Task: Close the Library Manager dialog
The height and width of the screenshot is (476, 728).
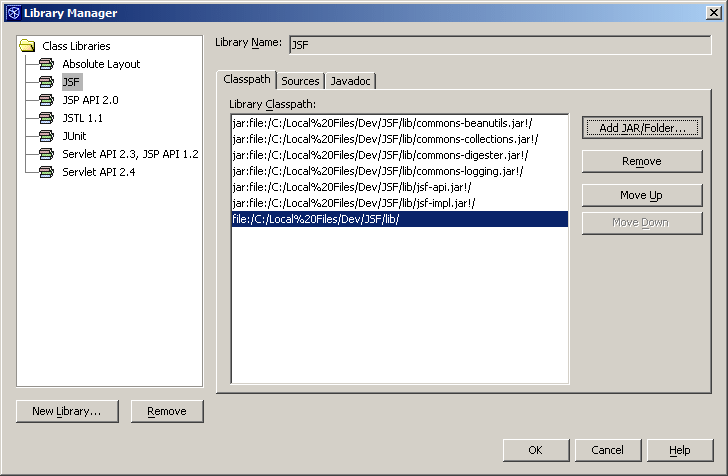Action: coord(713,13)
